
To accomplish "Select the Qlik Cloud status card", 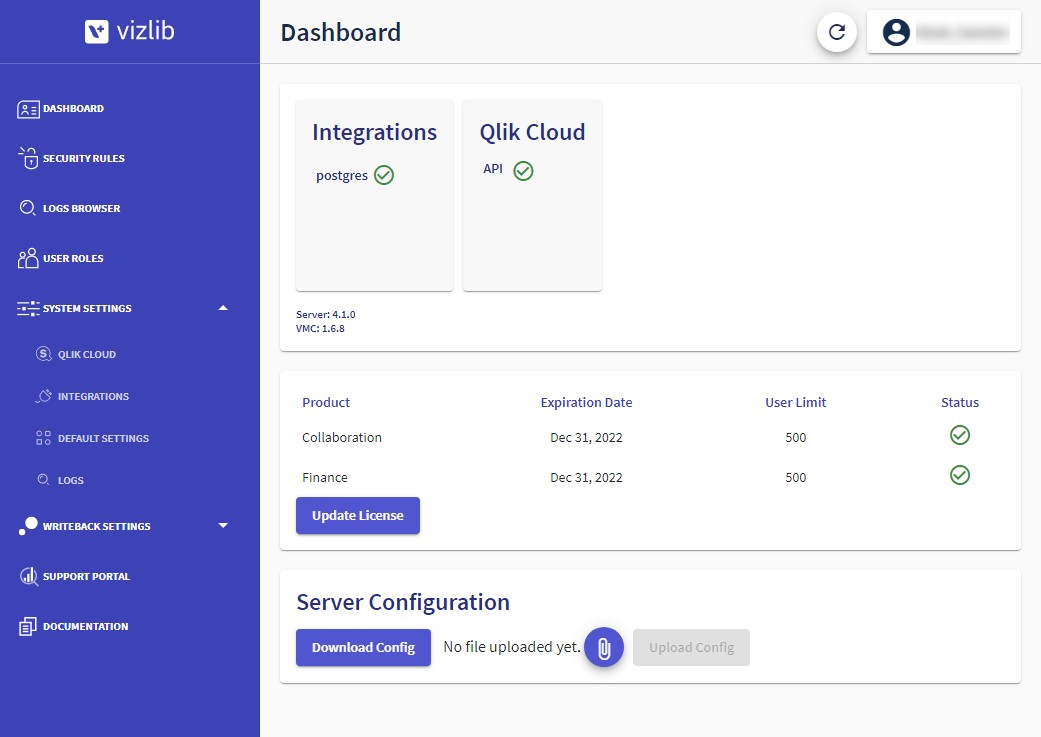I will (532, 196).
